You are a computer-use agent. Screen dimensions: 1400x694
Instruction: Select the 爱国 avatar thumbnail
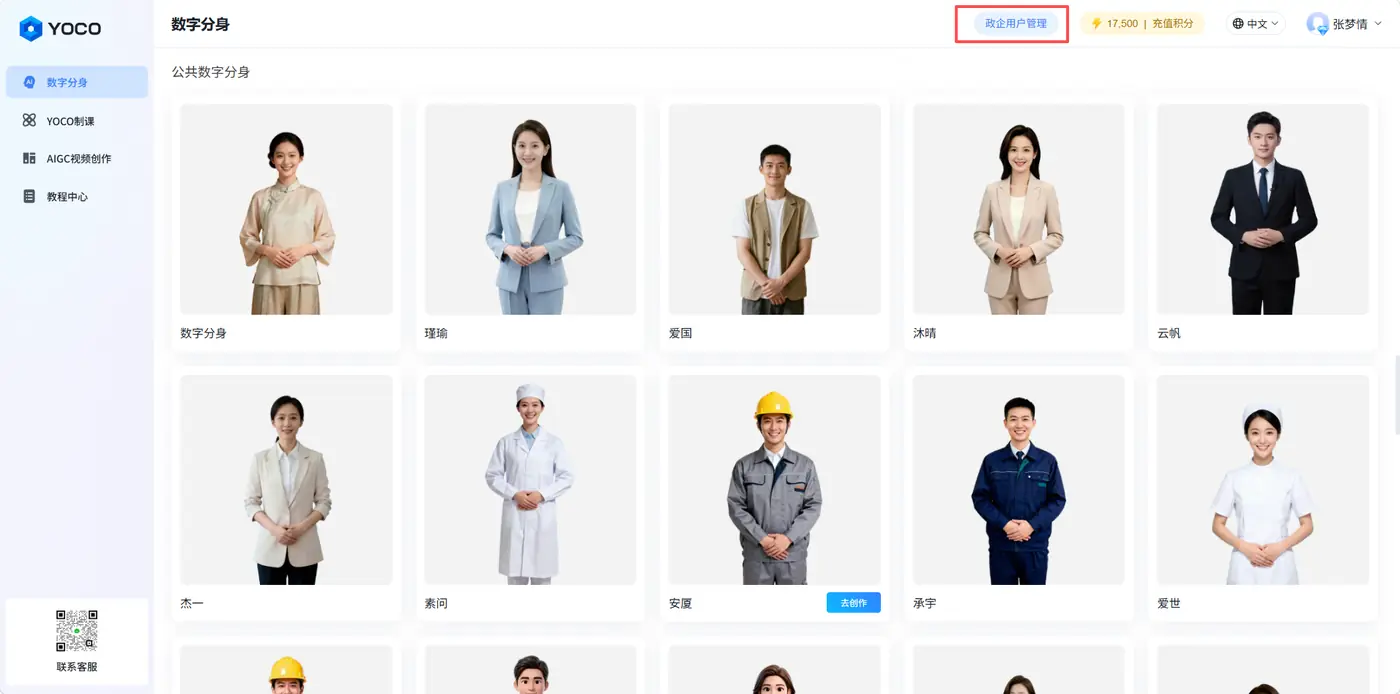tap(774, 209)
